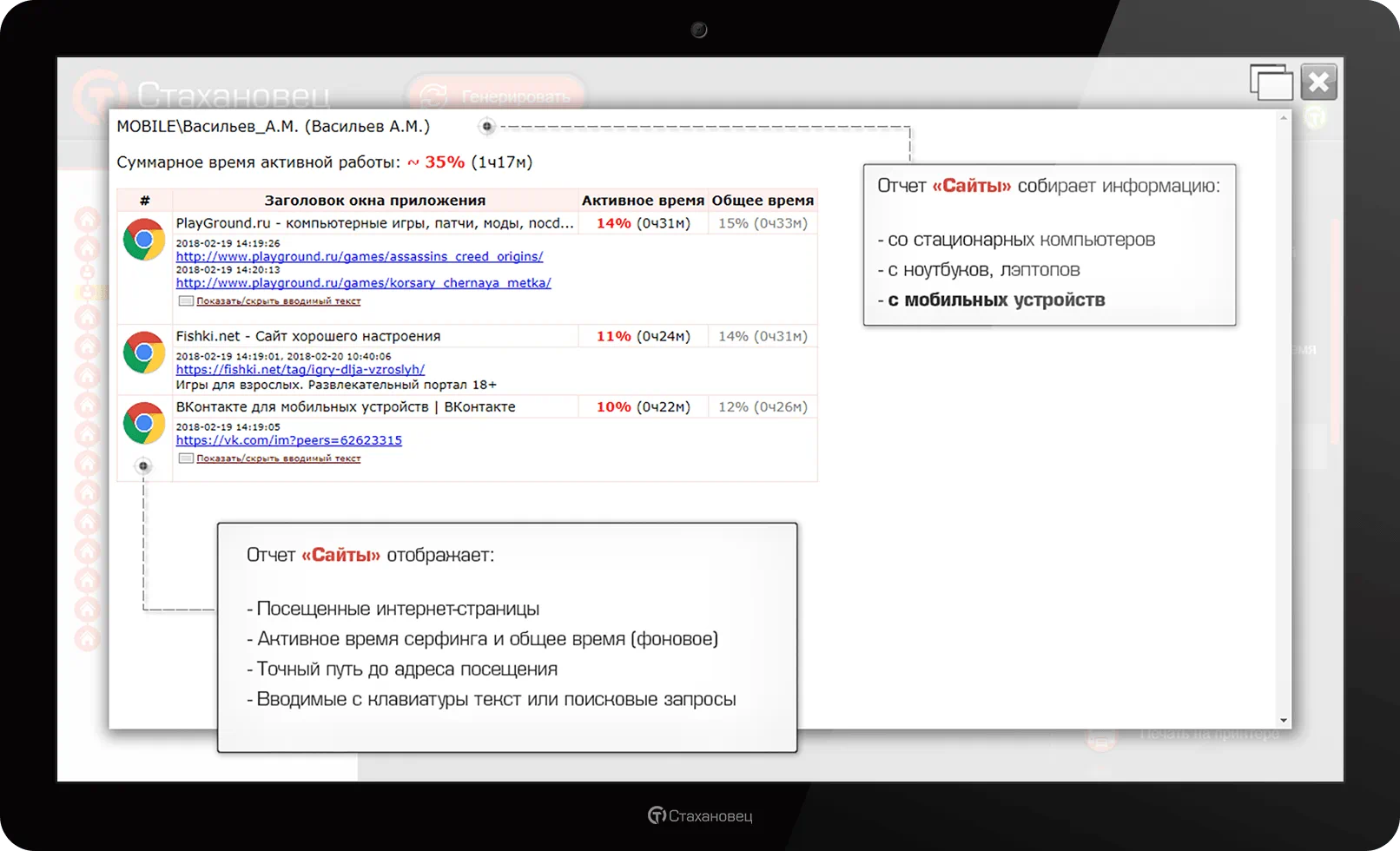Click the Chrome icon in ВКонтакте row
The image size is (1400, 851).
(x=144, y=423)
